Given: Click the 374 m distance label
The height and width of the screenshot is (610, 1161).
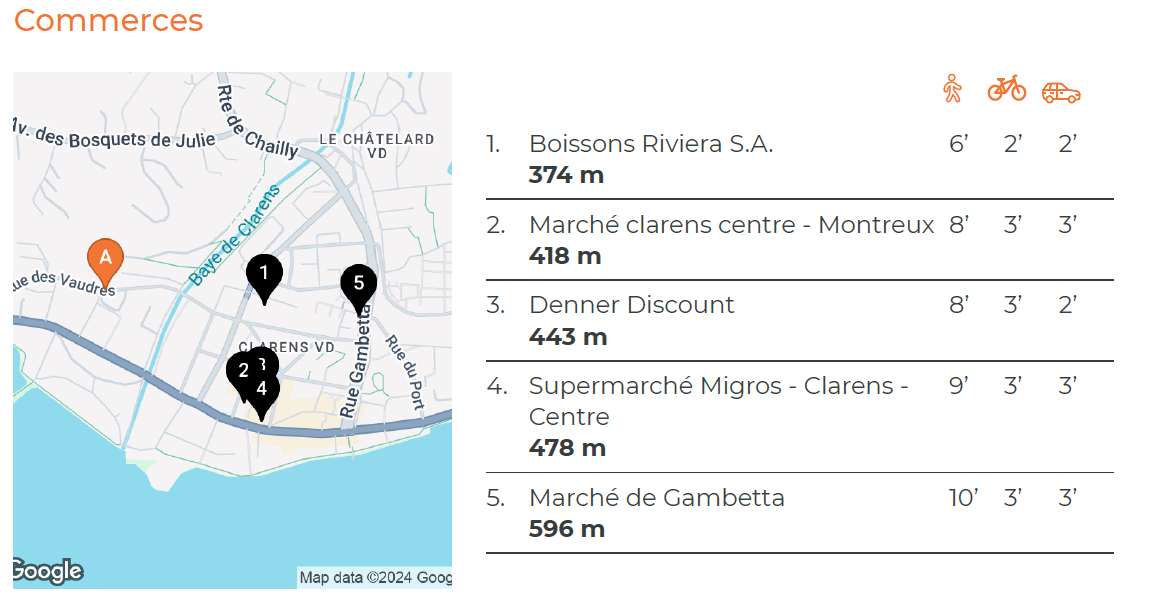Looking at the screenshot, I should coord(564,173).
